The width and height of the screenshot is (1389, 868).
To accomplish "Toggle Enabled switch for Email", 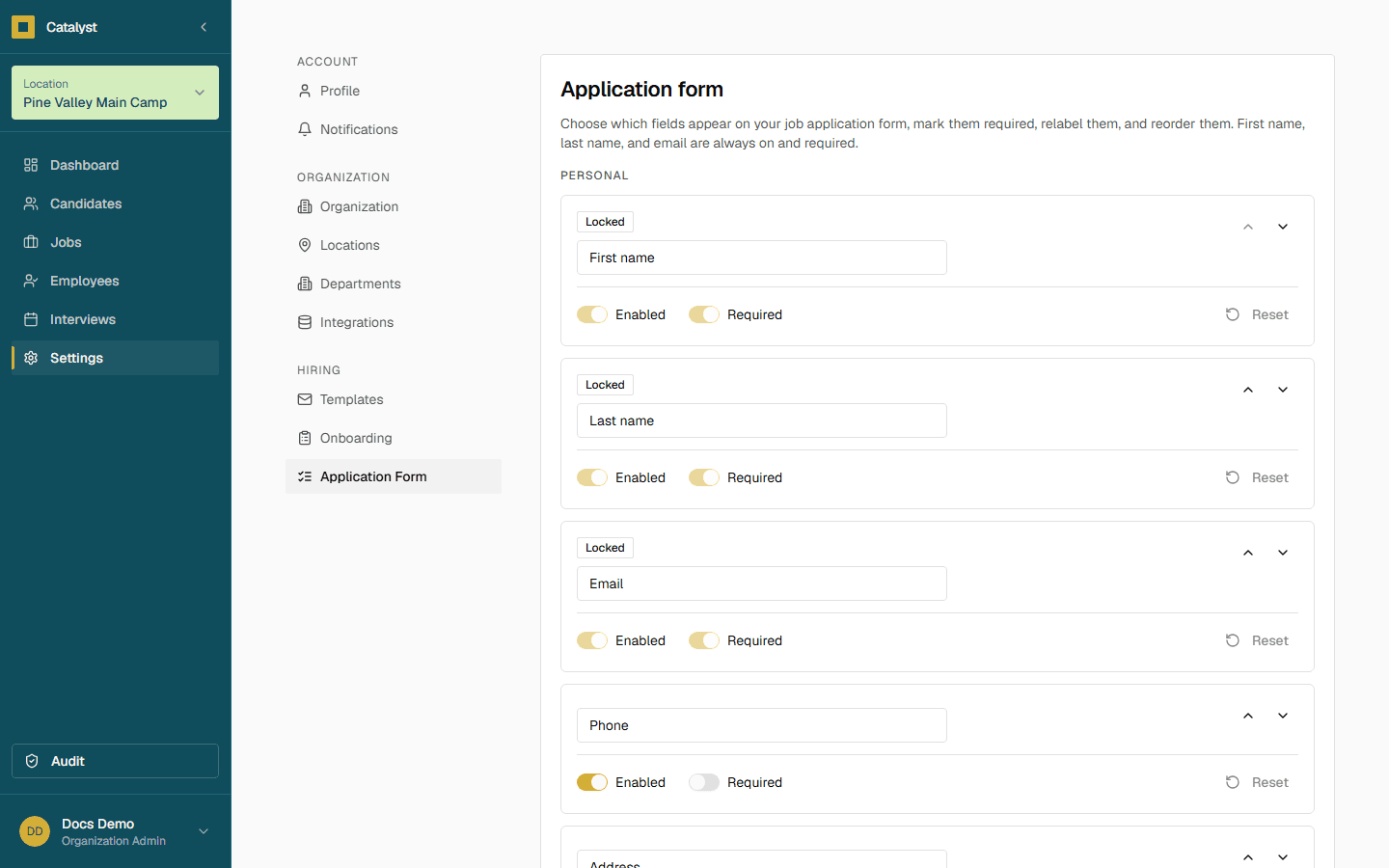I will tap(592, 640).
